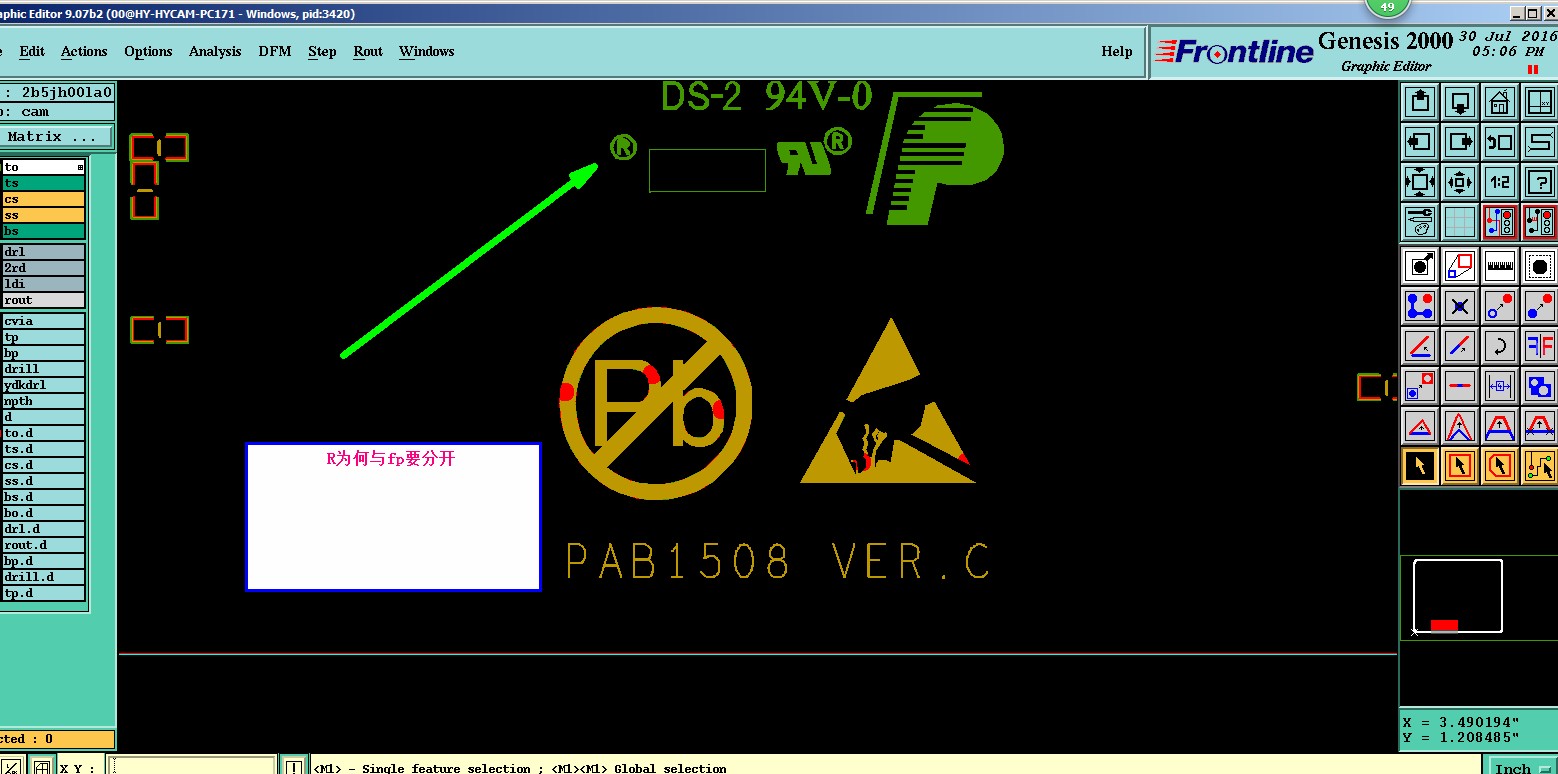Open the Rout menu
1558x774 pixels.
(x=368, y=51)
